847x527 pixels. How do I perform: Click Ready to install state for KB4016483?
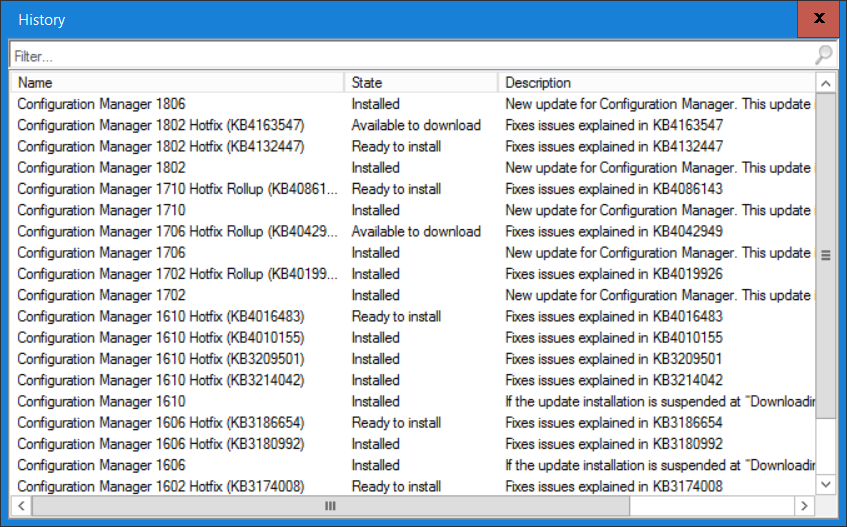396,316
